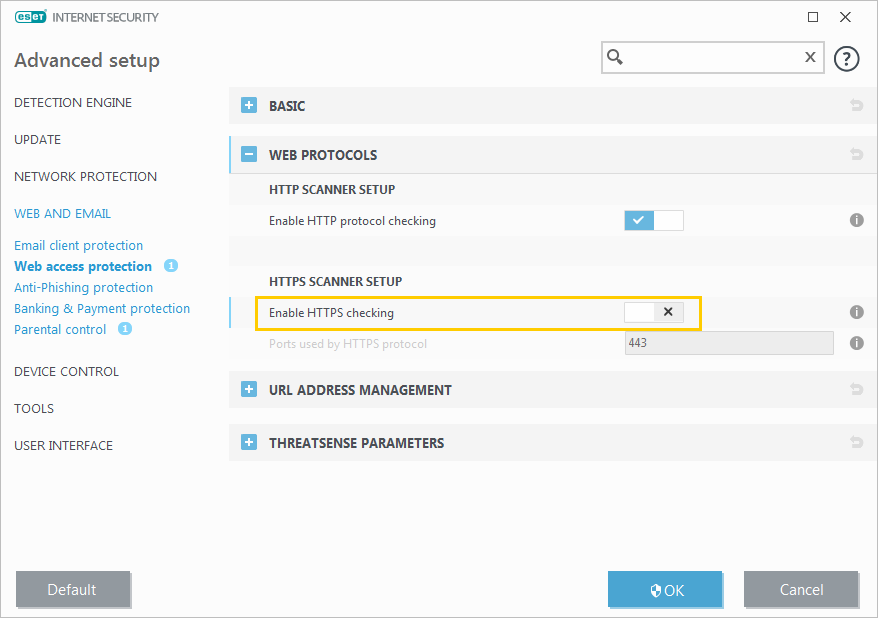Click revert arrow for URL Address Management

[x=856, y=390]
